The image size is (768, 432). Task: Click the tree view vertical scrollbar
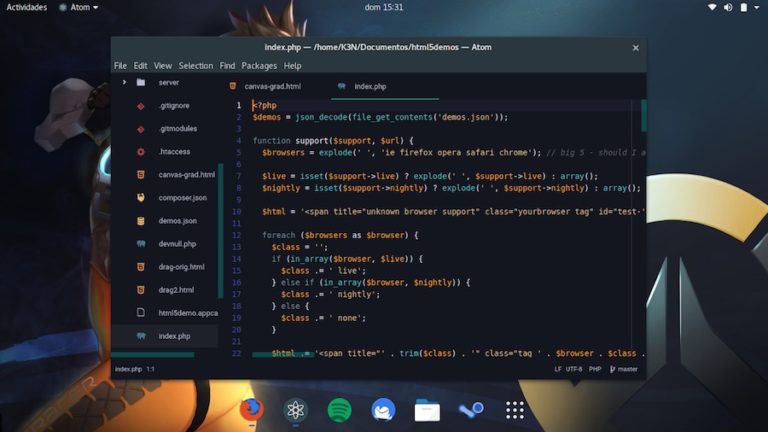tap(220, 231)
